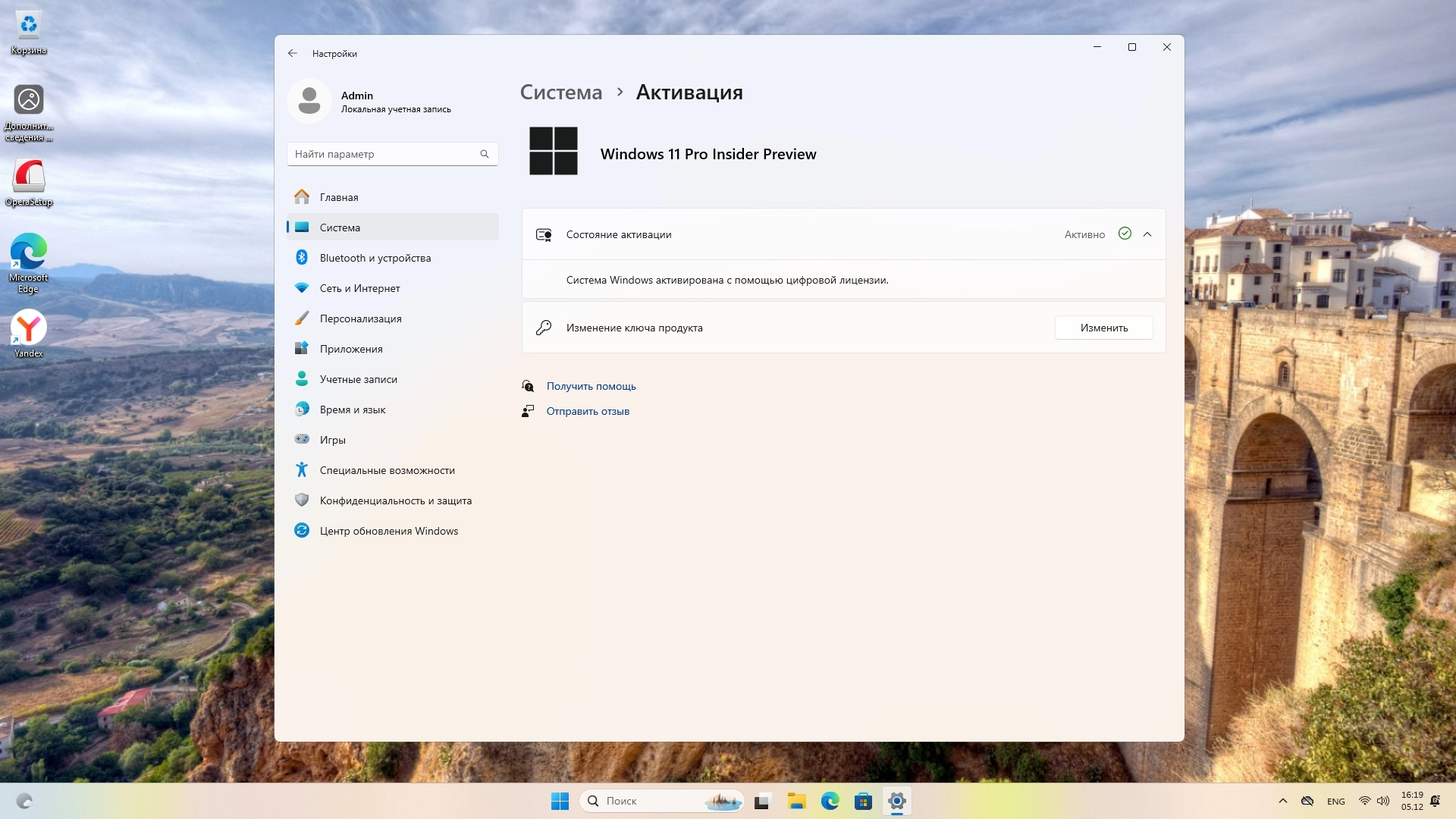Click the Специальные возможности accessibility icon
This screenshot has width=1456, height=819.
302,470
